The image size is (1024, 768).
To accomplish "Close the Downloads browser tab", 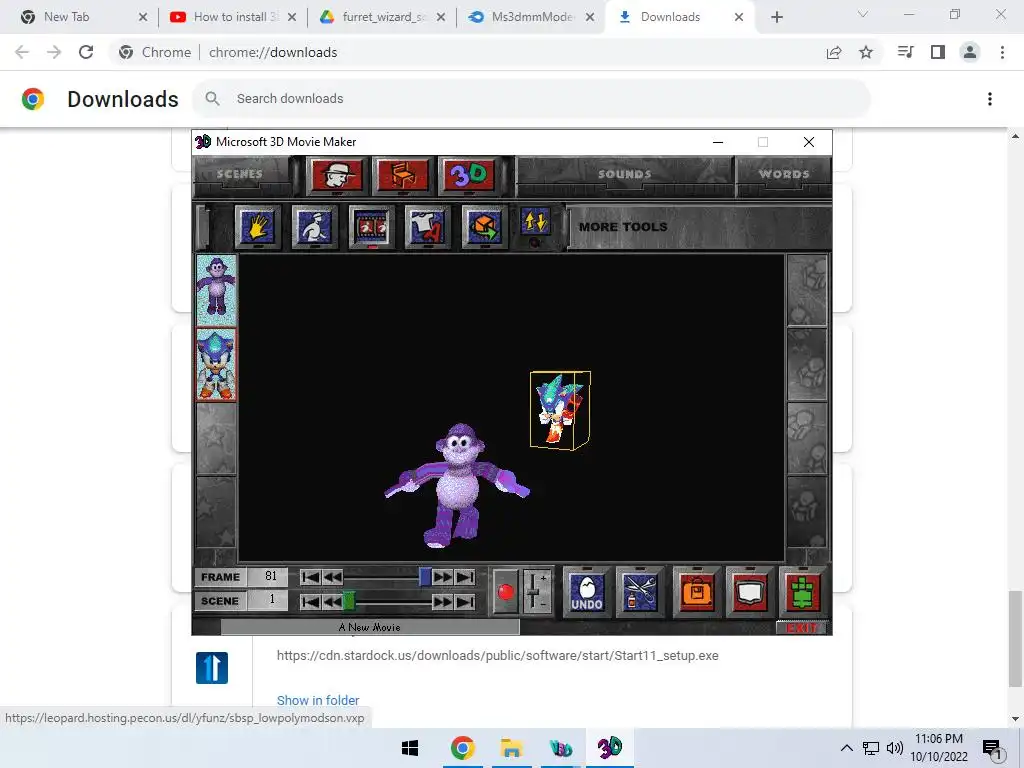I will (x=739, y=17).
